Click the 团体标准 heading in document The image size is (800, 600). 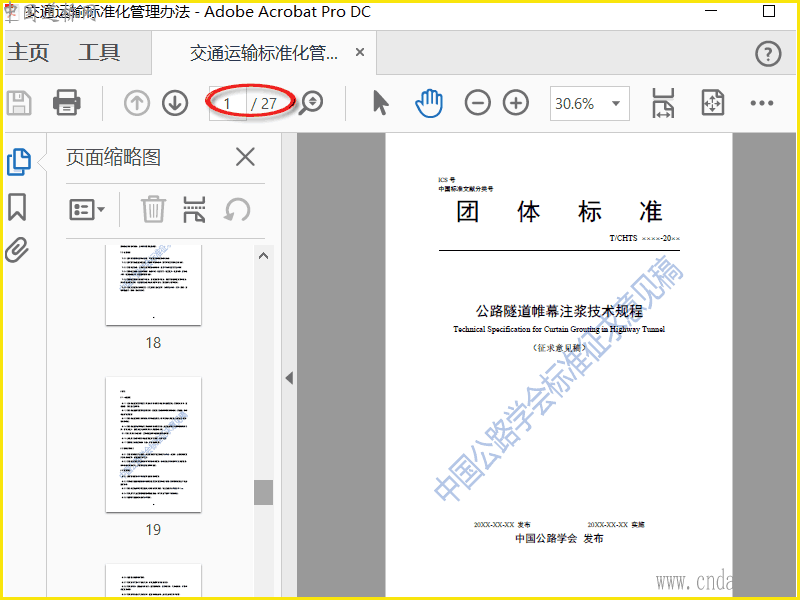(x=559, y=211)
